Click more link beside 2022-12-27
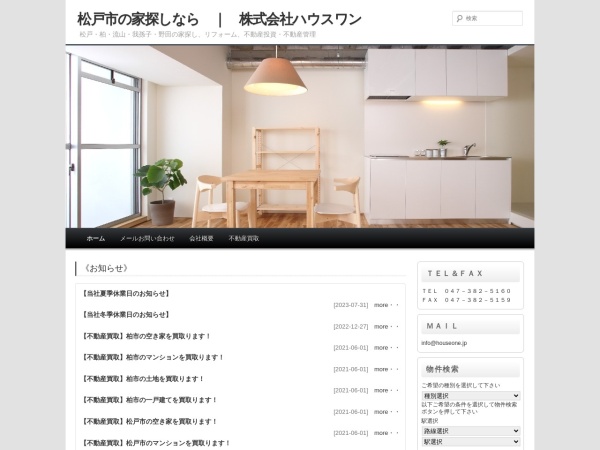 [x=386, y=326]
